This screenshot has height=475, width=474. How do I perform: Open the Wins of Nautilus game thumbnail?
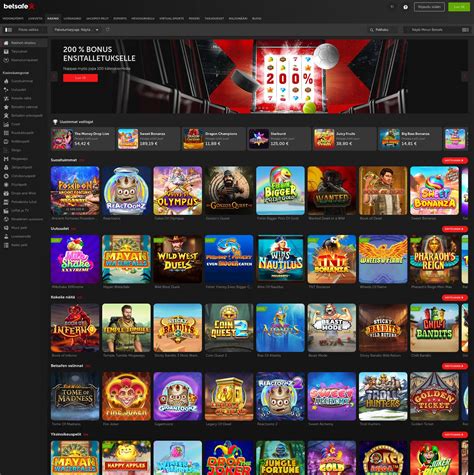tap(280, 259)
